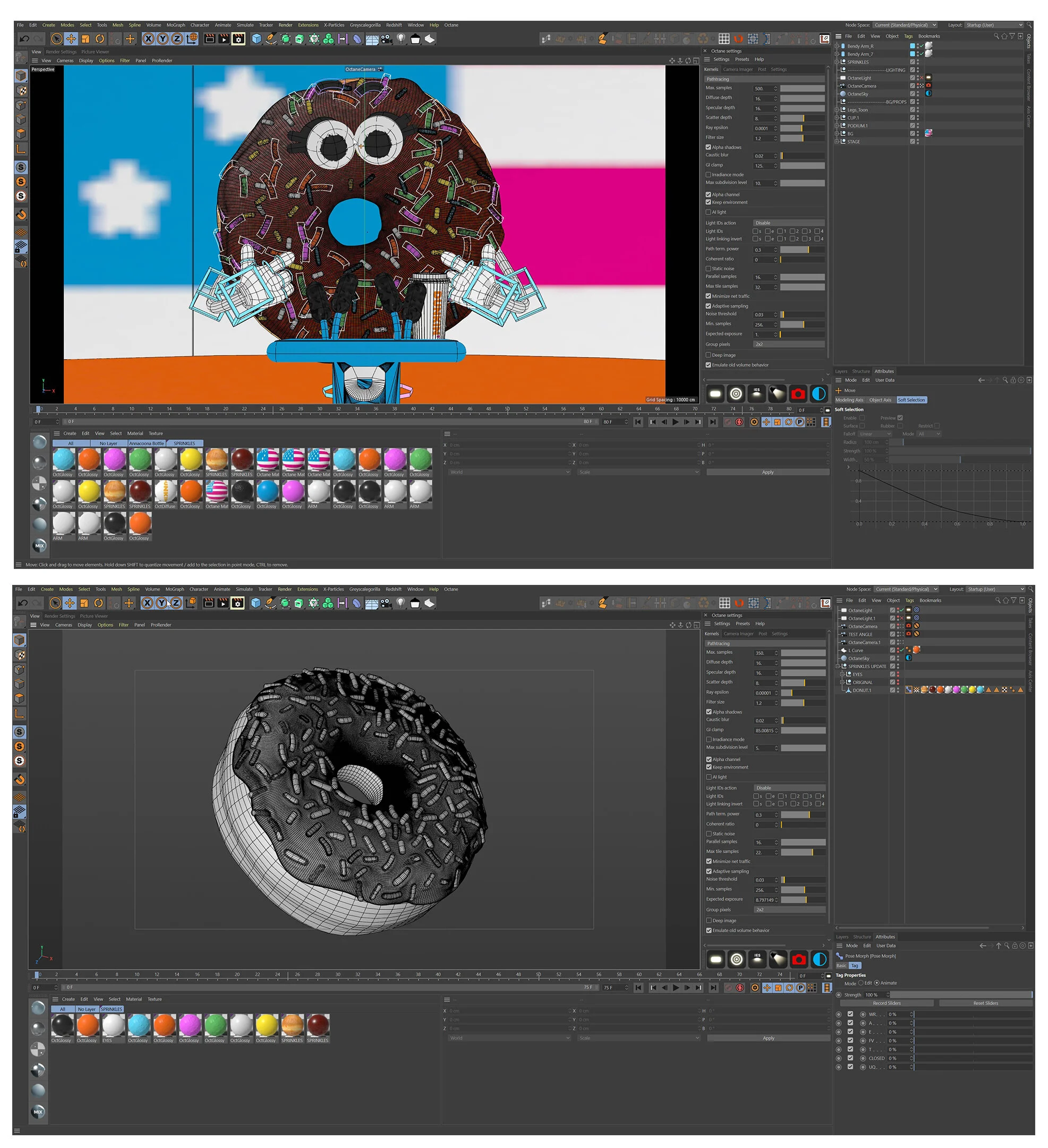This screenshot has height=1148, width=1048.
Task: Click the Octane sky tag next to OctaneSky in lower window
Action: pyautogui.click(x=909, y=658)
